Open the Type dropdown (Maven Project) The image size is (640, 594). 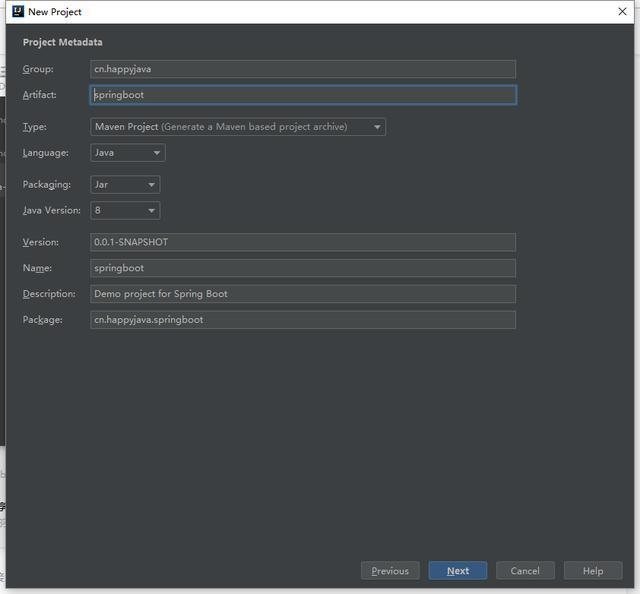[x=238, y=127]
